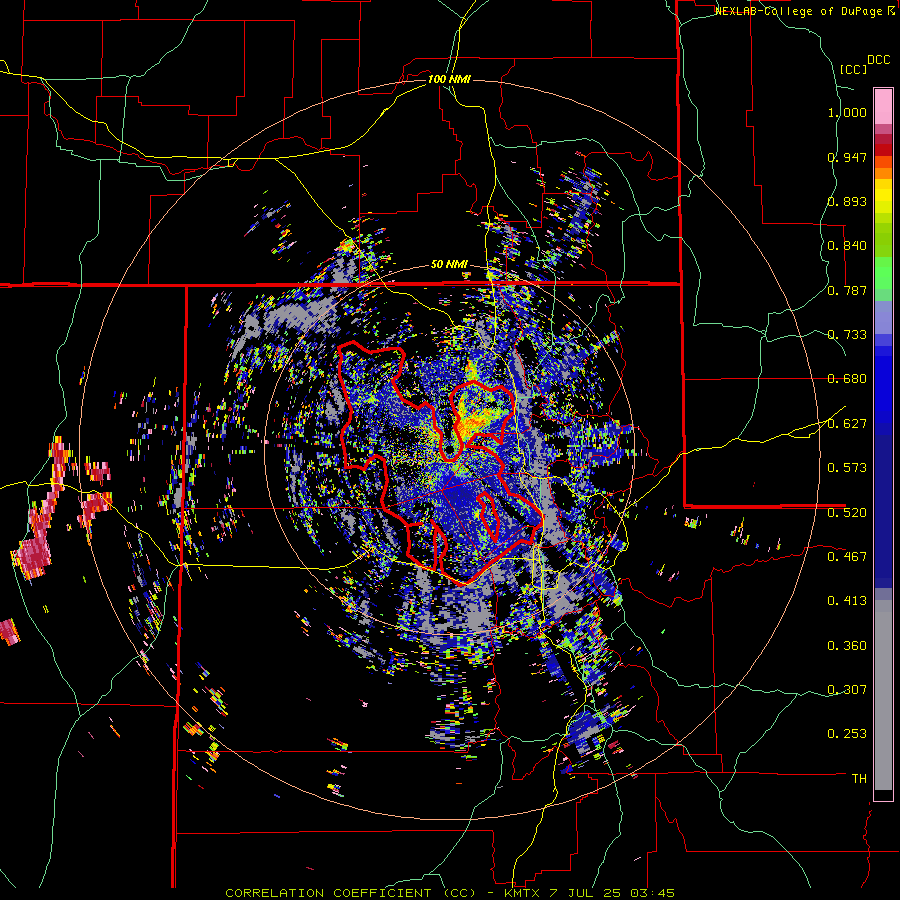Click the 0.307 legend value
This screenshot has height=900, width=900.
point(847,690)
